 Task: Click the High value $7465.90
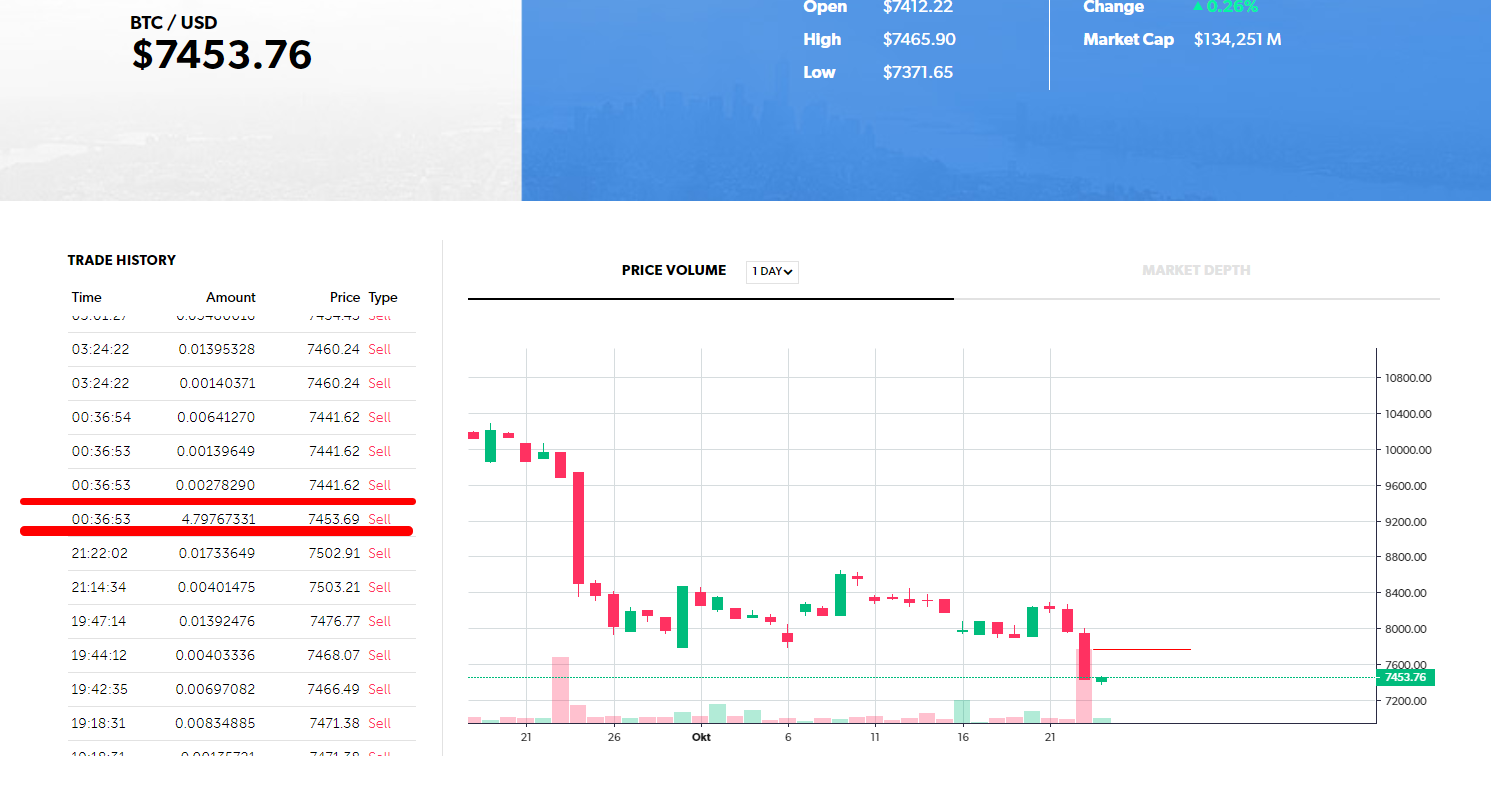[919, 40]
